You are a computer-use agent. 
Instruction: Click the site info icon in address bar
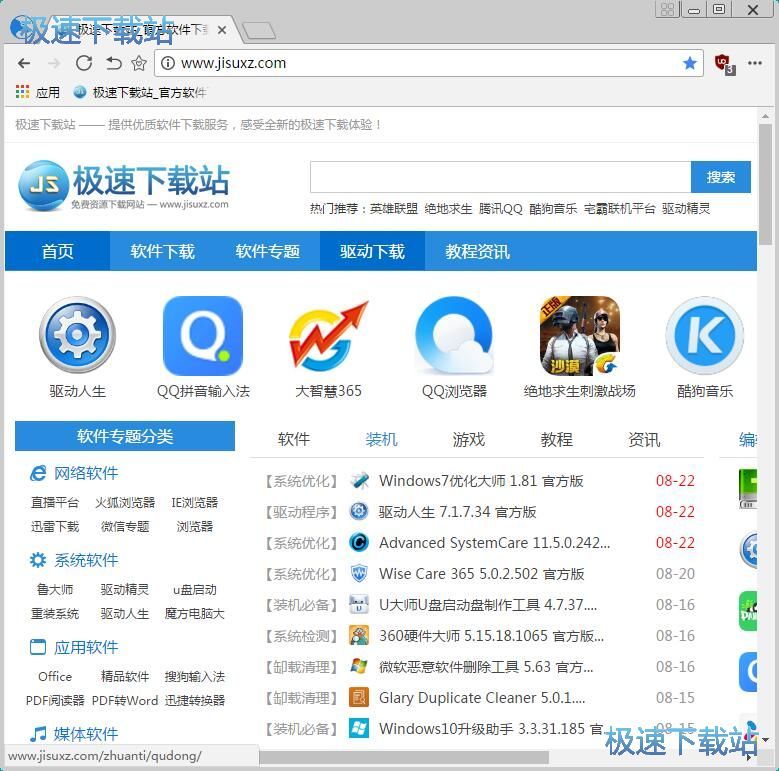(168, 63)
